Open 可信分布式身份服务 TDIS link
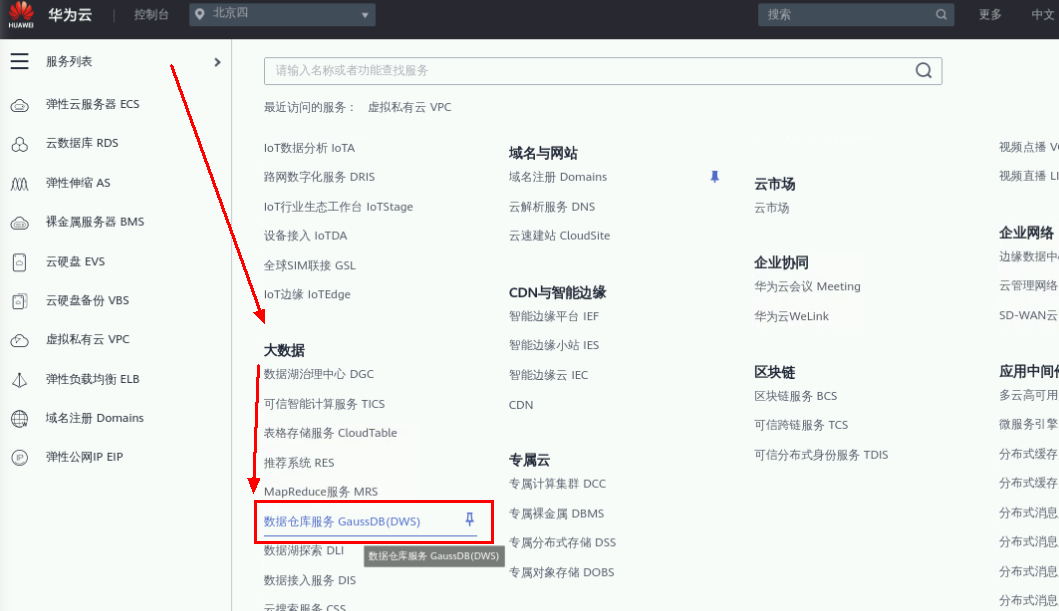This screenshot has width=1059, height=611. point(821,454)
